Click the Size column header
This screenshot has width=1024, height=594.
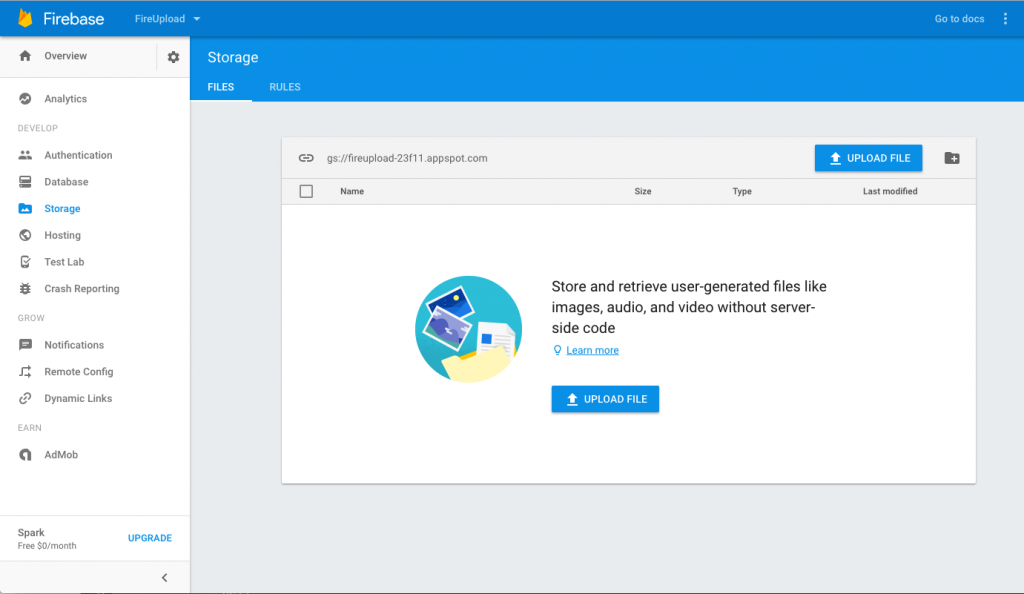pyautogui.click(x=643, y=191)
